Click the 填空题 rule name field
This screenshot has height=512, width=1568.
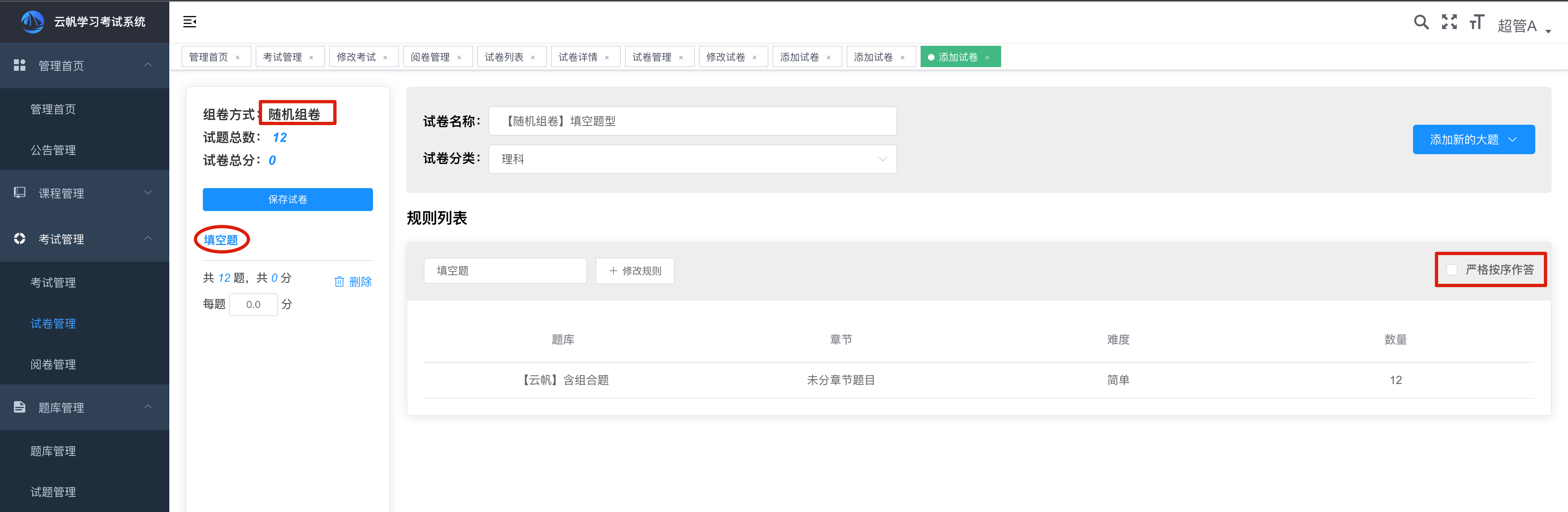point(505,271)
